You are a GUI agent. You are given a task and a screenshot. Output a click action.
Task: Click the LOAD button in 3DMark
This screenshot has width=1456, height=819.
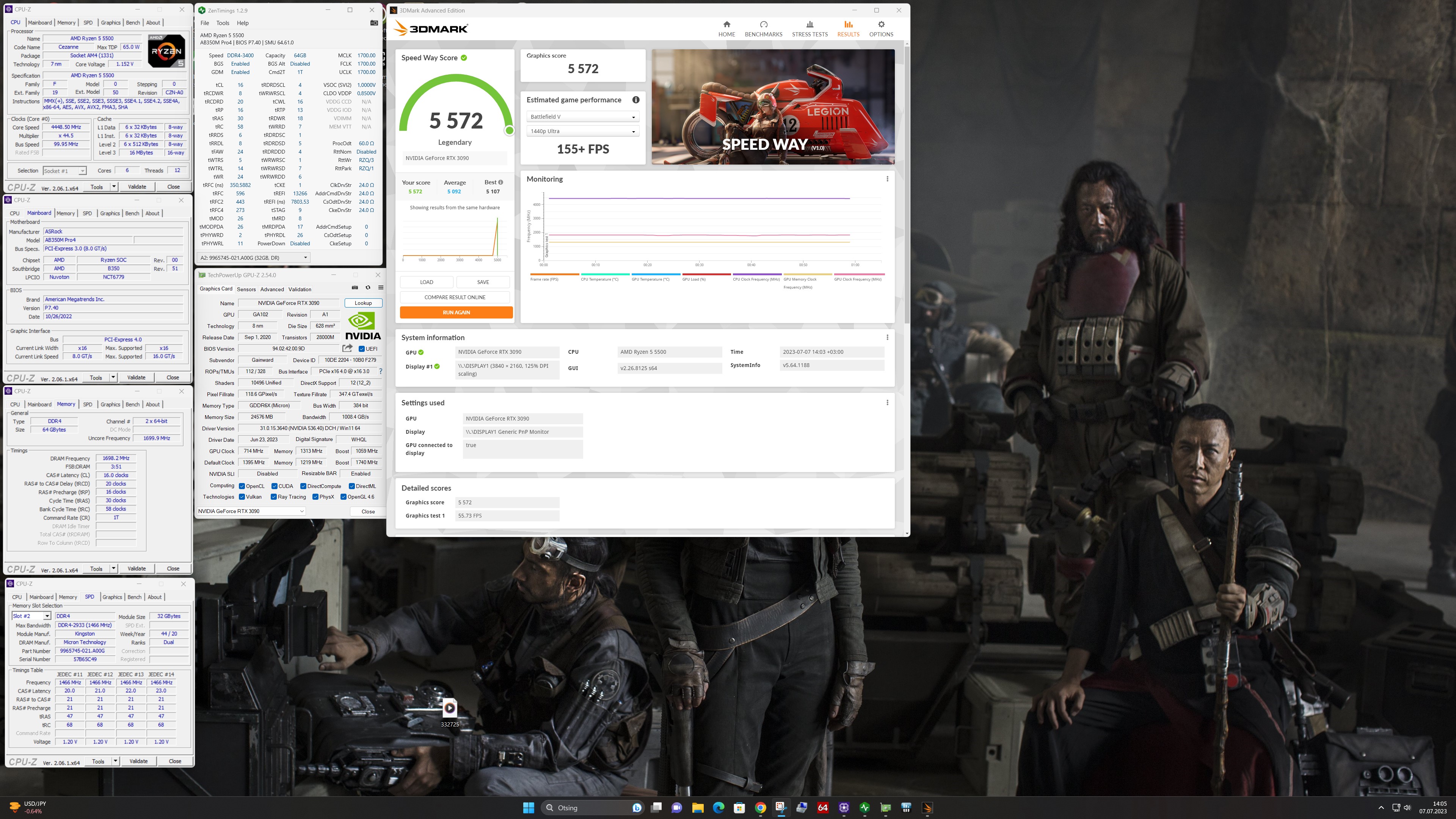(426, 282)
